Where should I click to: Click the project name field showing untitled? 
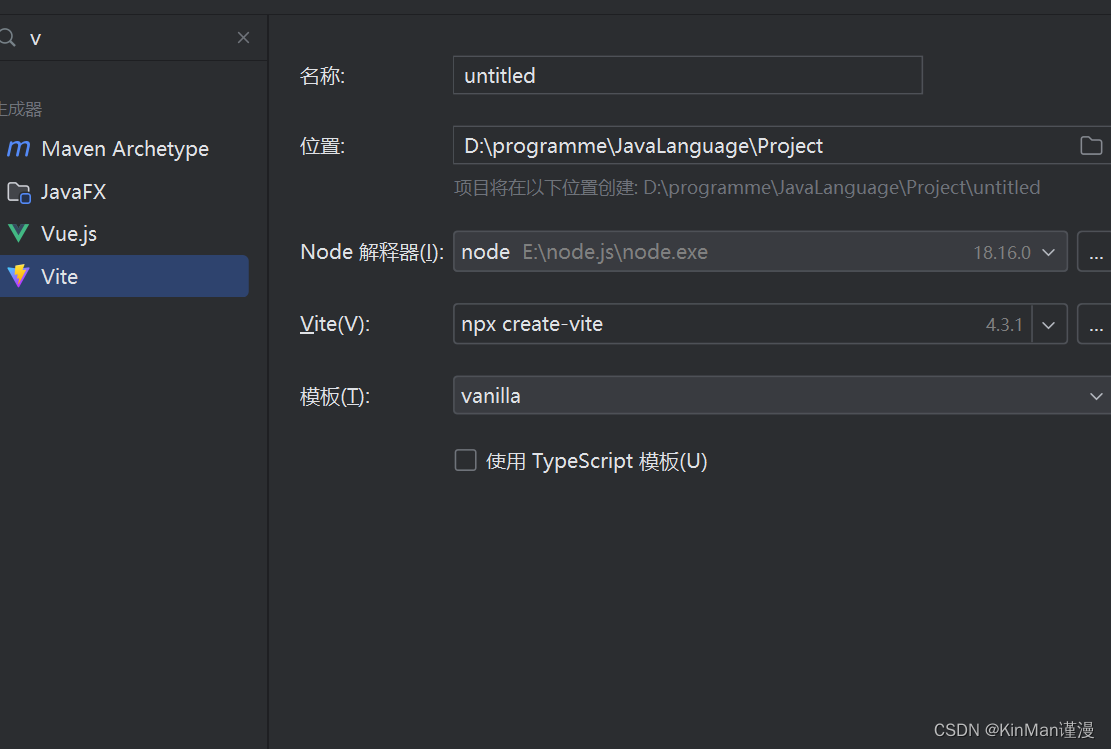687,75
